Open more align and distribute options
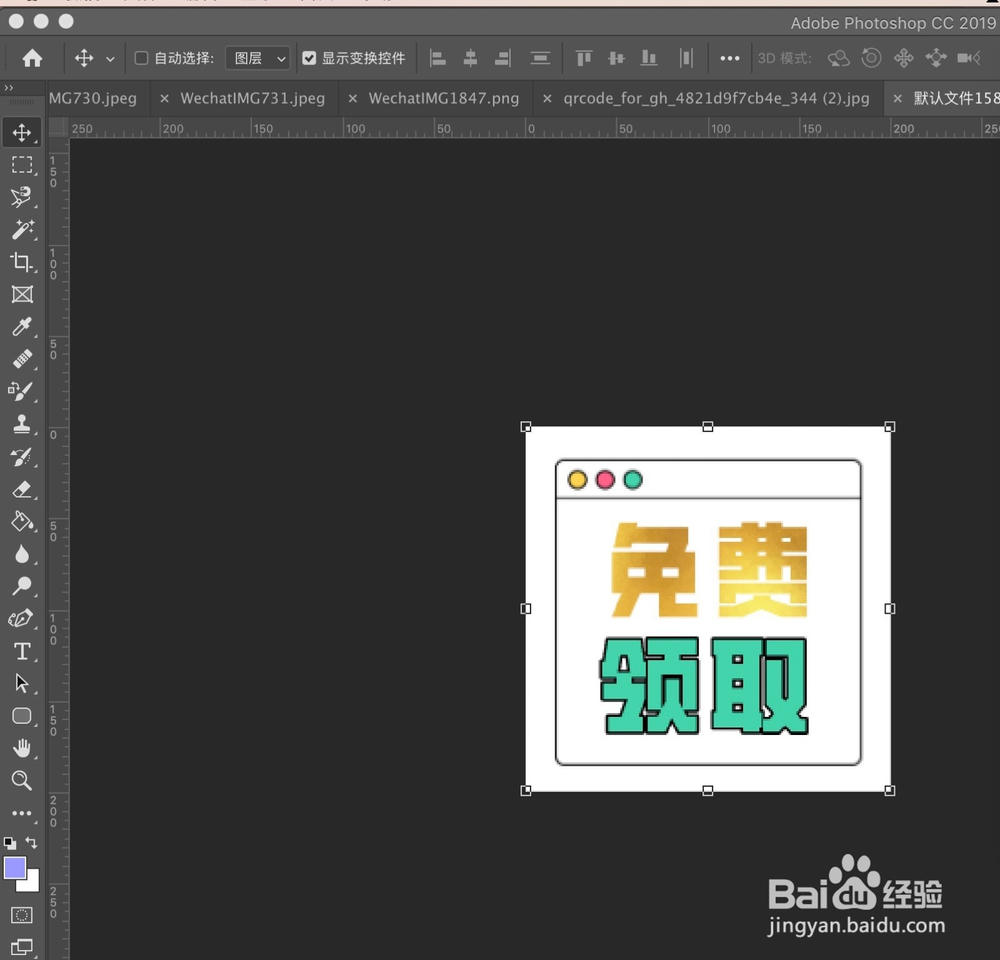The image size is (1000, 960). coord(730,59)
